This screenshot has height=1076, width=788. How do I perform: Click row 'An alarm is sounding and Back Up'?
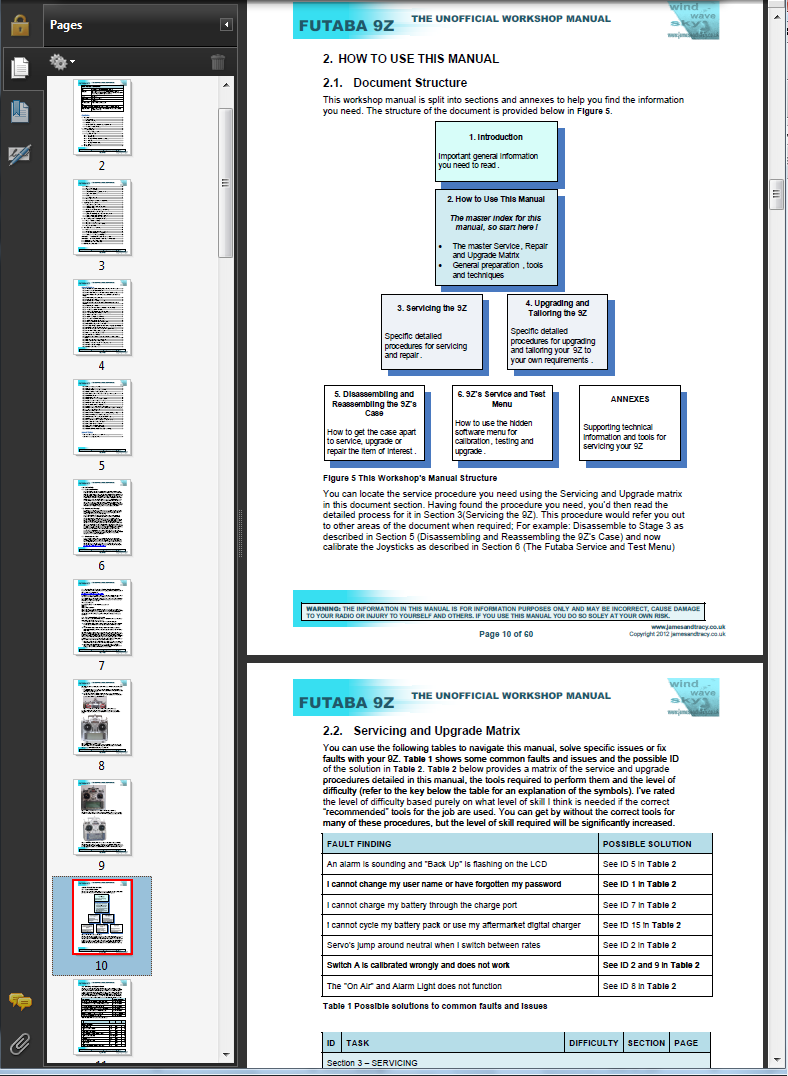460,864
